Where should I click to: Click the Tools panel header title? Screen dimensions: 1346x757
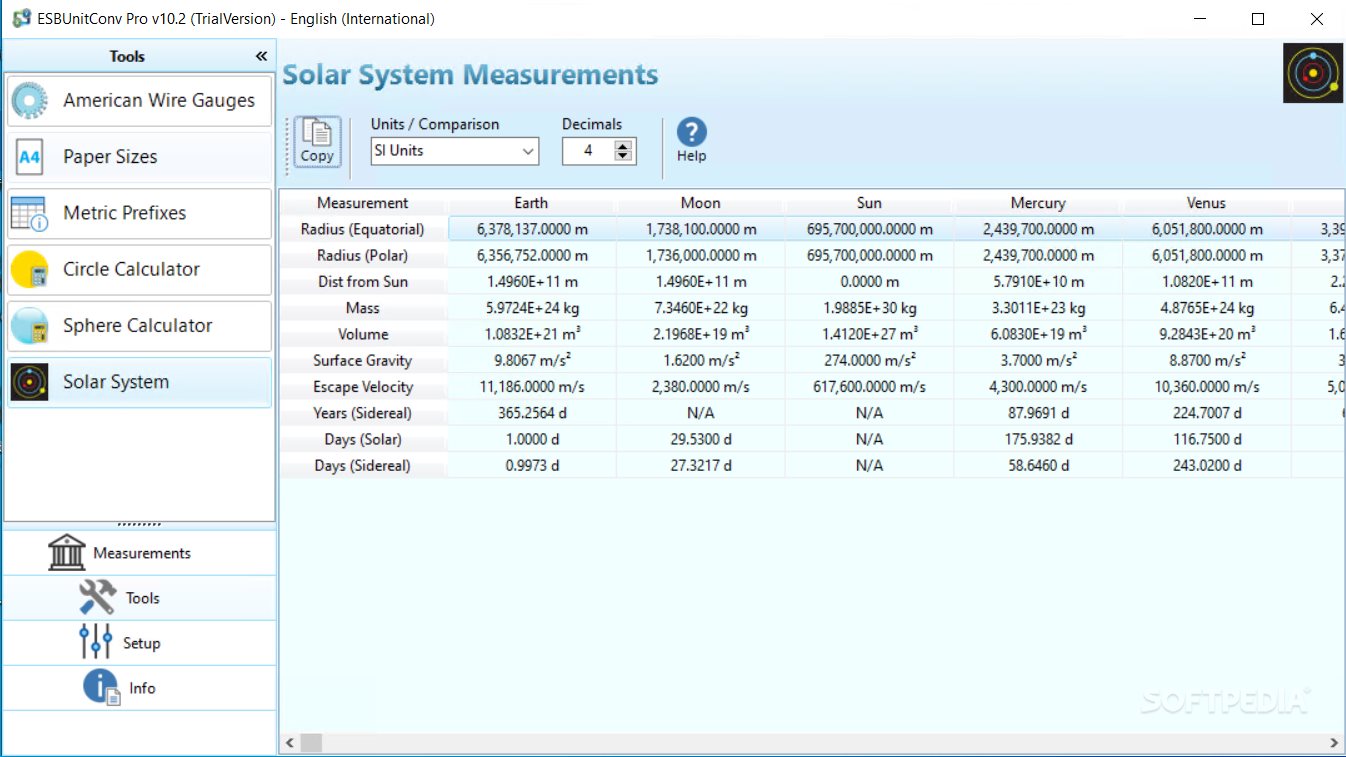[x=127, y=56]
